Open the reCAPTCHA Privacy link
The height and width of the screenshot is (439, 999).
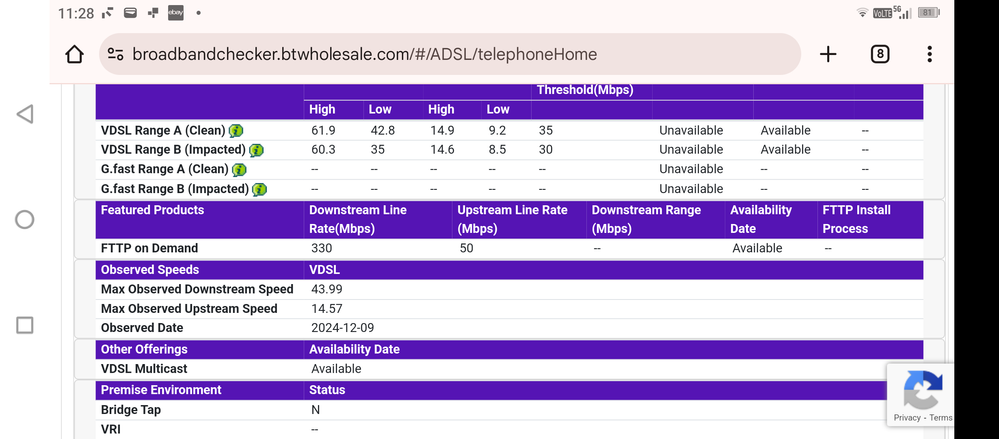pos(907,418)
